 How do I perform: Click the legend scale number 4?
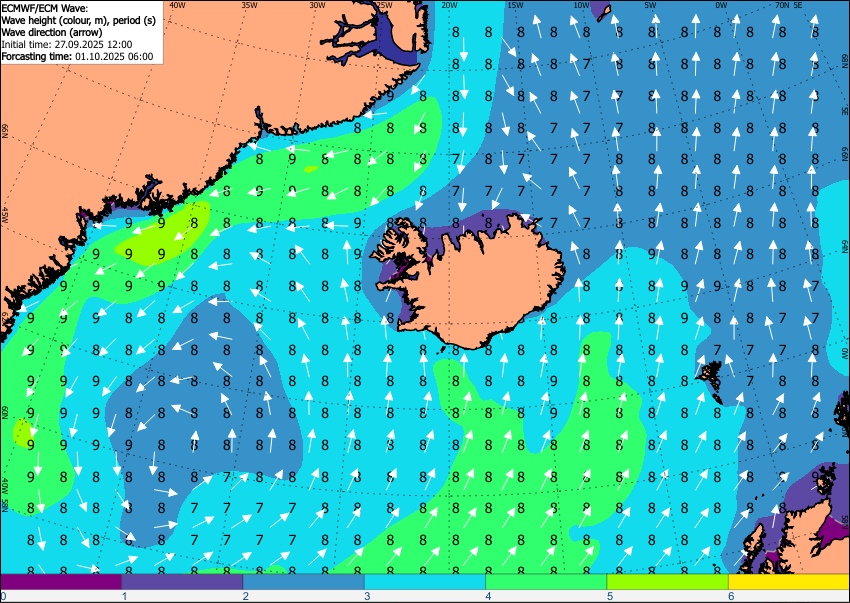pos(488,596)
